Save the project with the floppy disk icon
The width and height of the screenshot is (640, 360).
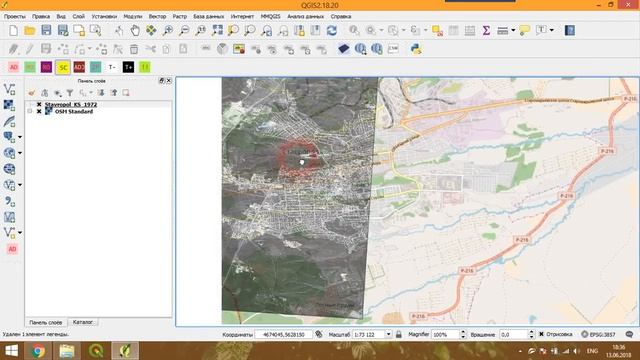pos(46,31)
